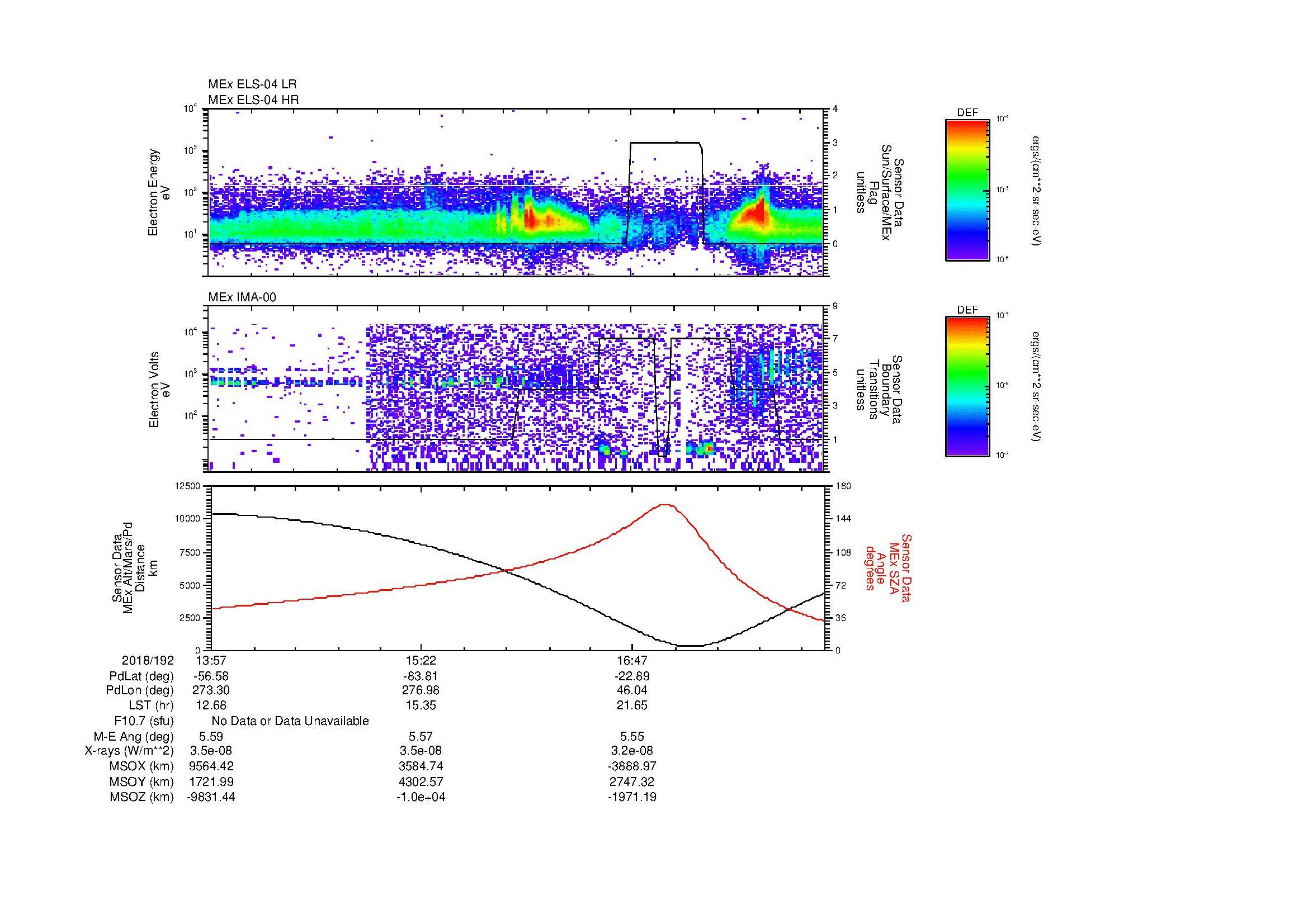Click MSOY value 2747.32

coord(632,781)
